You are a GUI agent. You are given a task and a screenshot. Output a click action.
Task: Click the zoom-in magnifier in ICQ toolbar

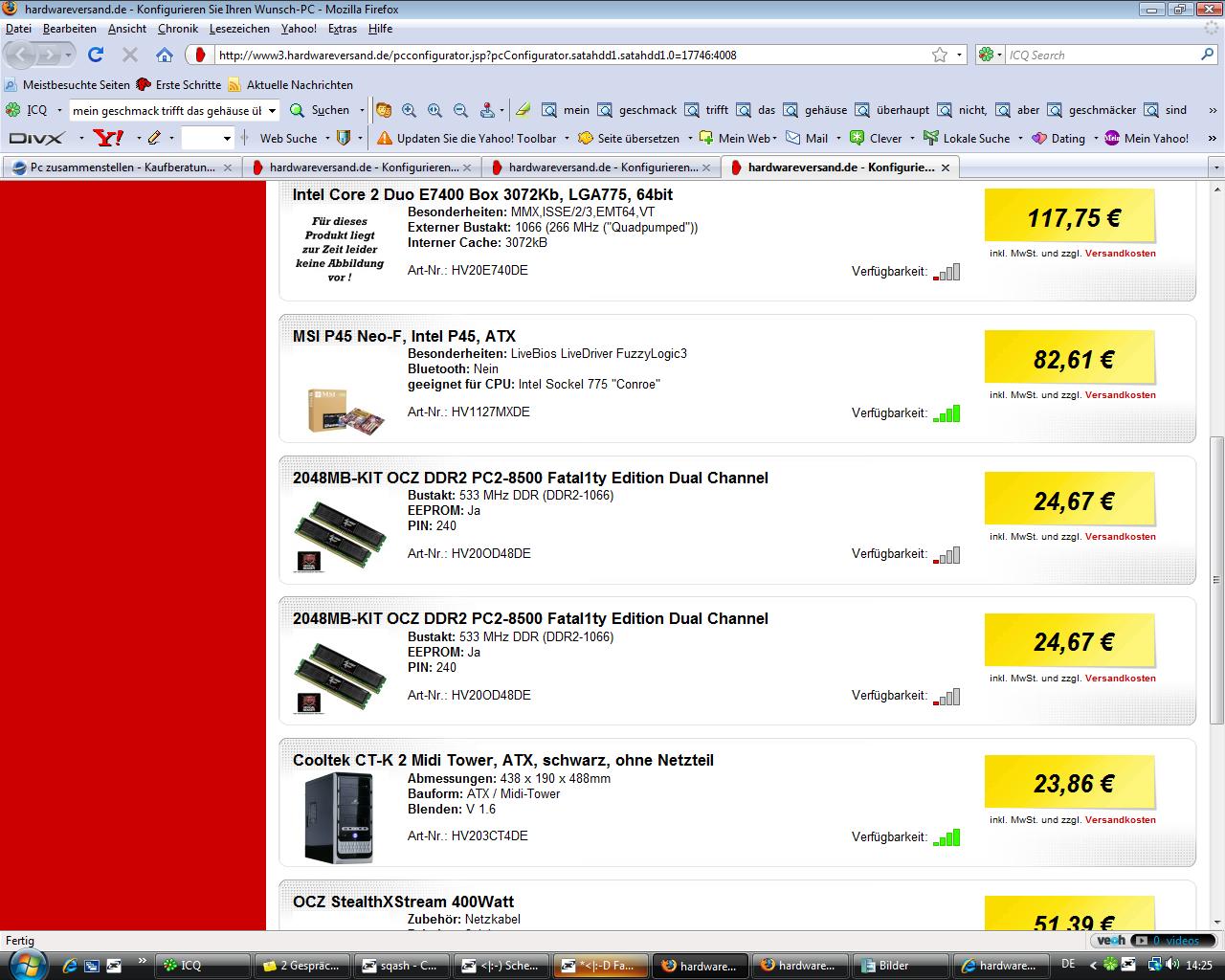pos(410,110)
